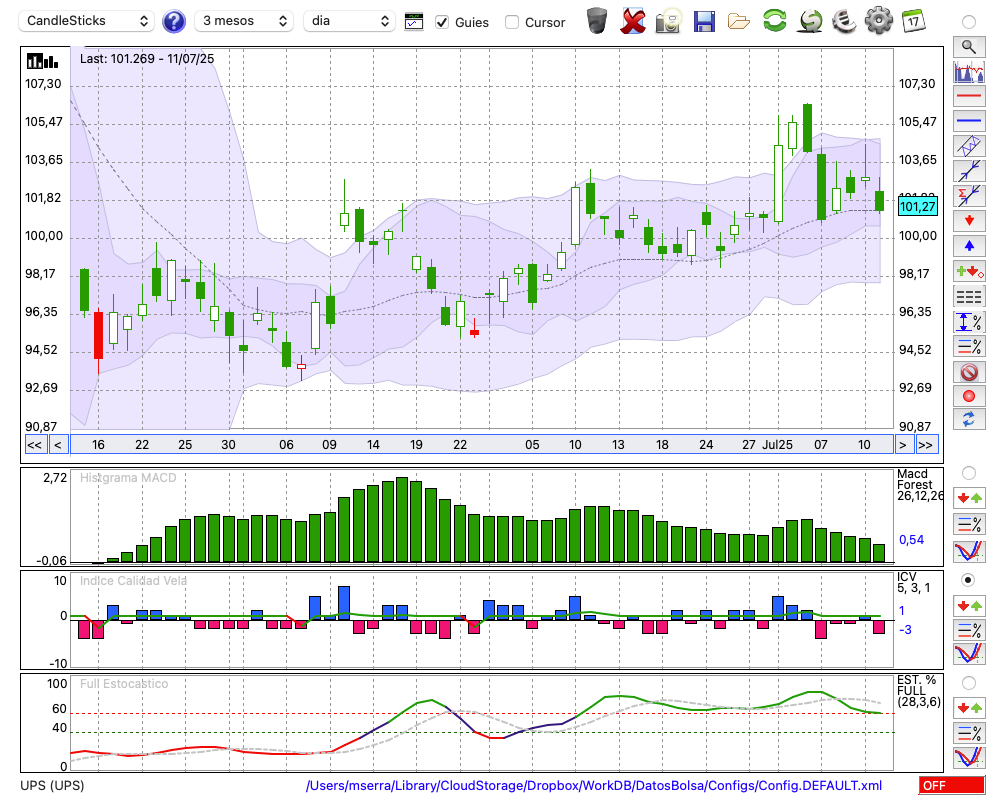
Task: Click the dashed lines grid tool
Action: (x=969, y=296)
